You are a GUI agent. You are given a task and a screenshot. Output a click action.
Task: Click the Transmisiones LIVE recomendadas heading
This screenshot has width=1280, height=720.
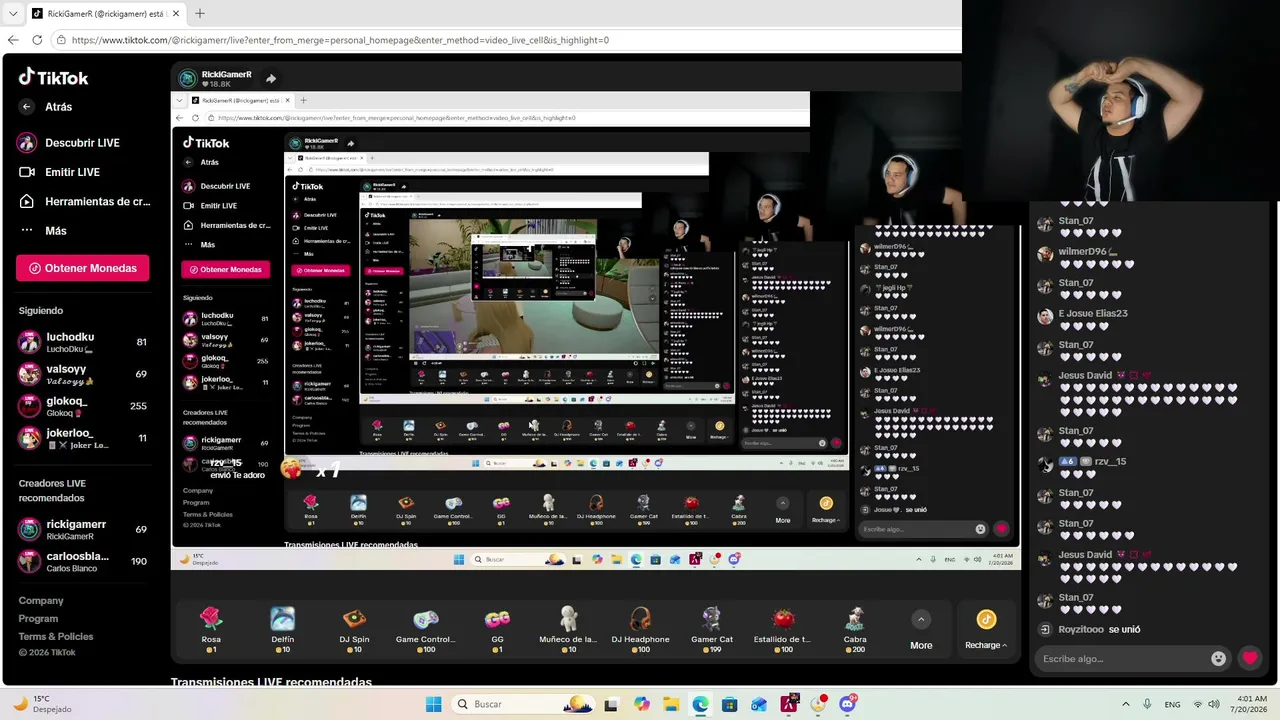pyautogui.click(x=271, y=682)
